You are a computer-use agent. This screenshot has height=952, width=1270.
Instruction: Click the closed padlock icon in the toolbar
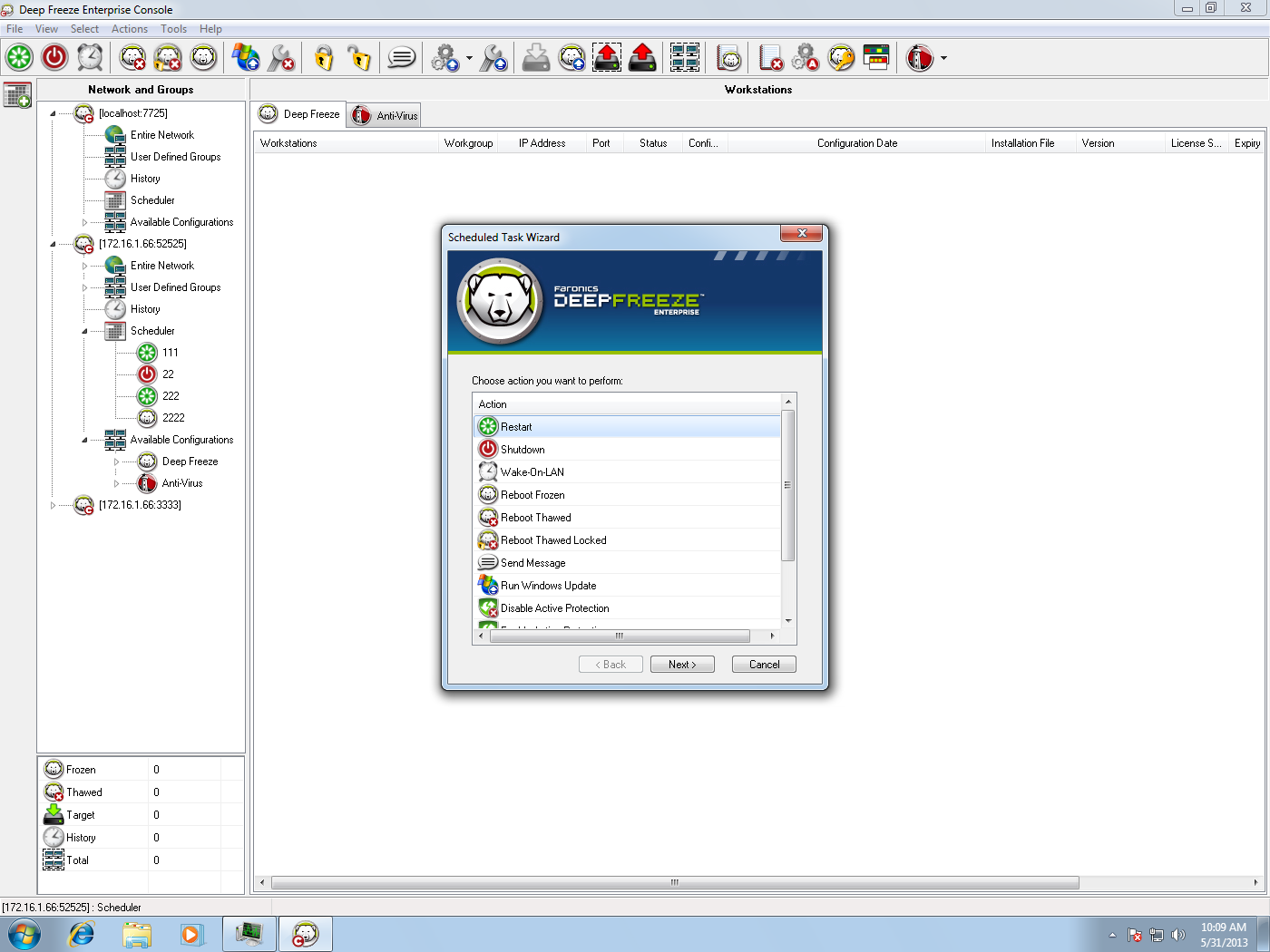pos(324,58)
